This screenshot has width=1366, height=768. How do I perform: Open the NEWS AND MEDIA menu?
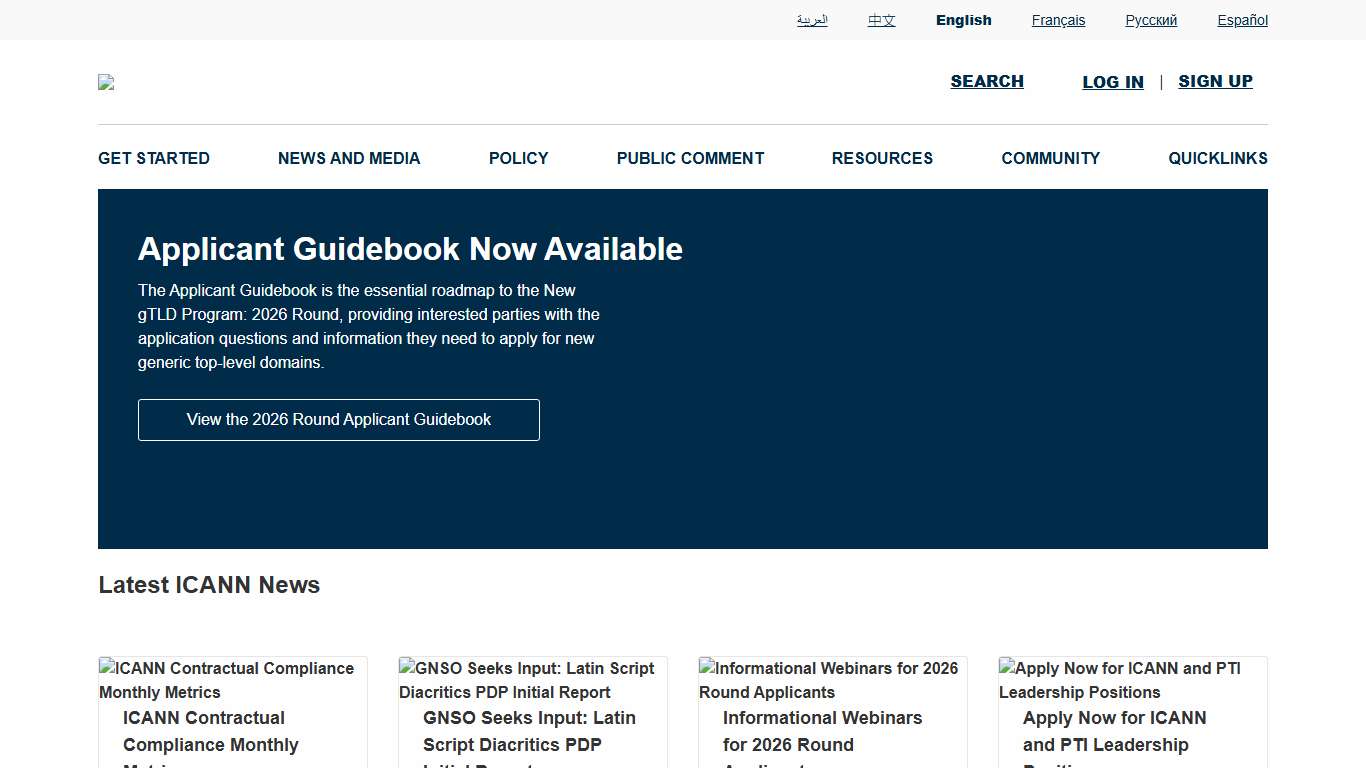pos(348,158)
